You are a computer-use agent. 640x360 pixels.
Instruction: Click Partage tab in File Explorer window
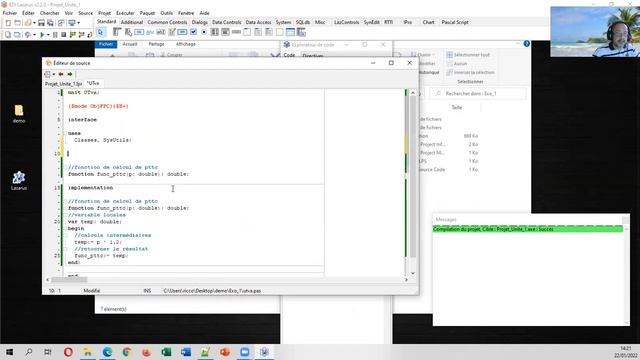156,44
